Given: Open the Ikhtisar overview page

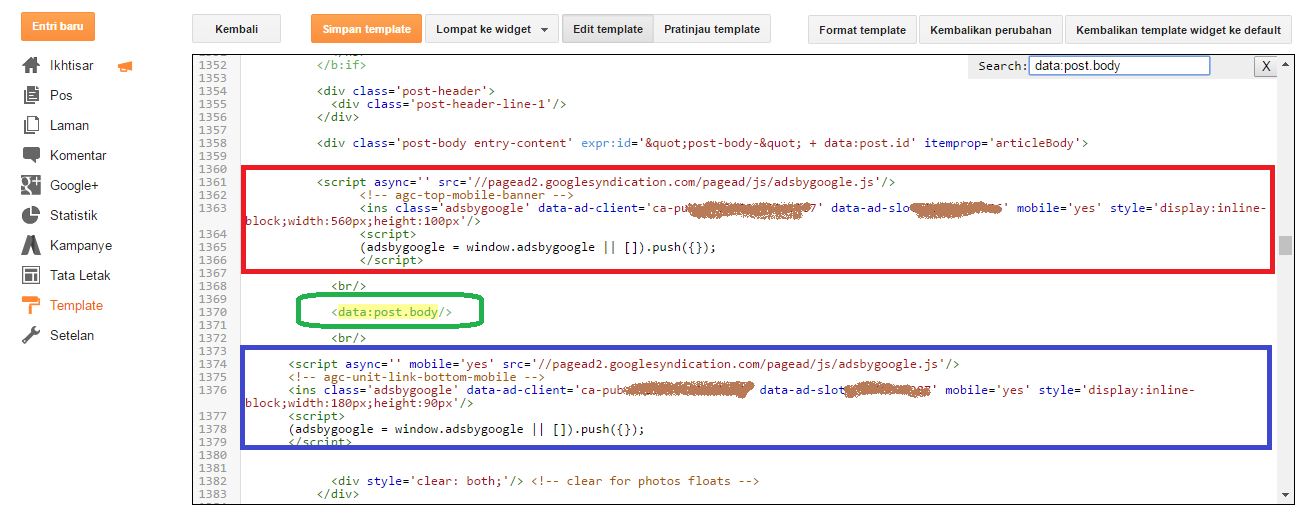Looking at the screenshot, I should 72,66.
